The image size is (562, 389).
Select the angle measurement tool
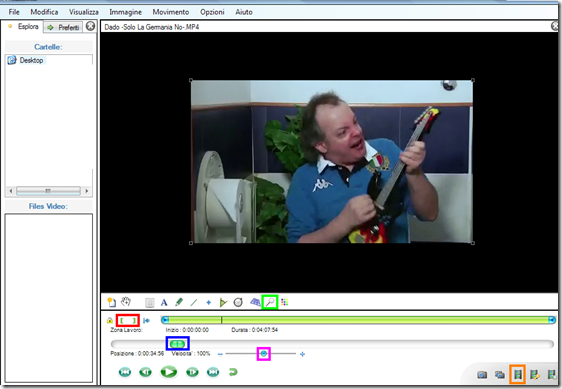tap(223, 303)
